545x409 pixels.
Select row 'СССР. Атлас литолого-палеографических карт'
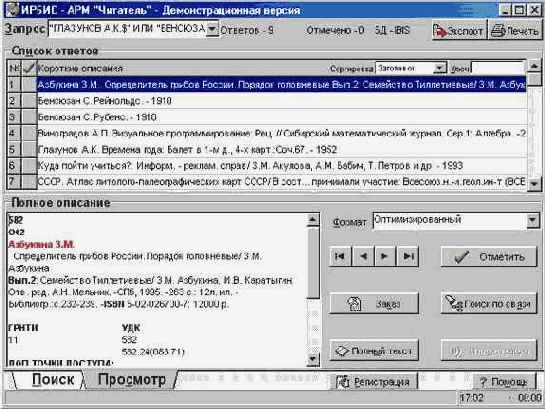[x=282, y=182]
